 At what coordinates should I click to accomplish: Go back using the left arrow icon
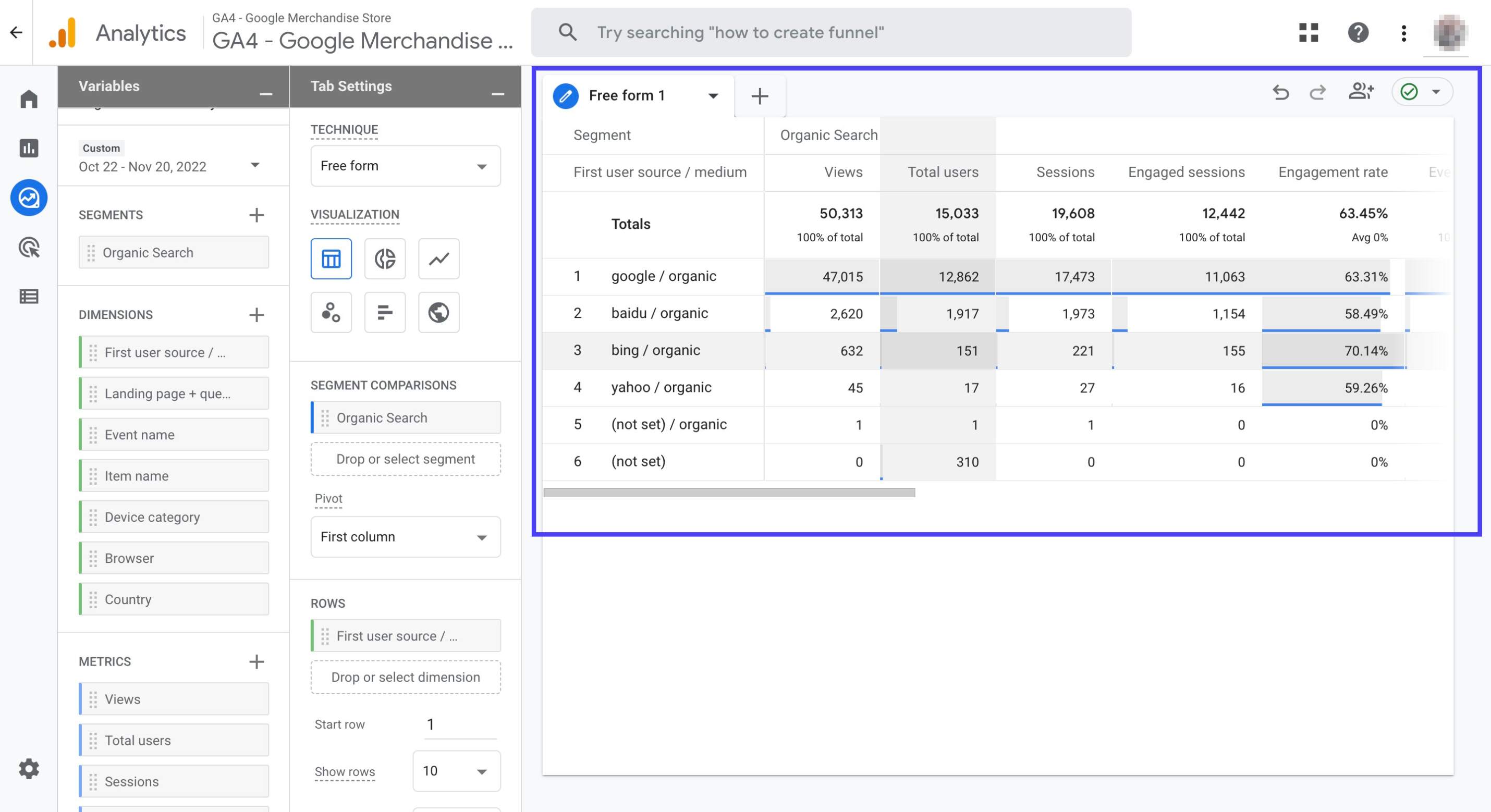(16, 32)
